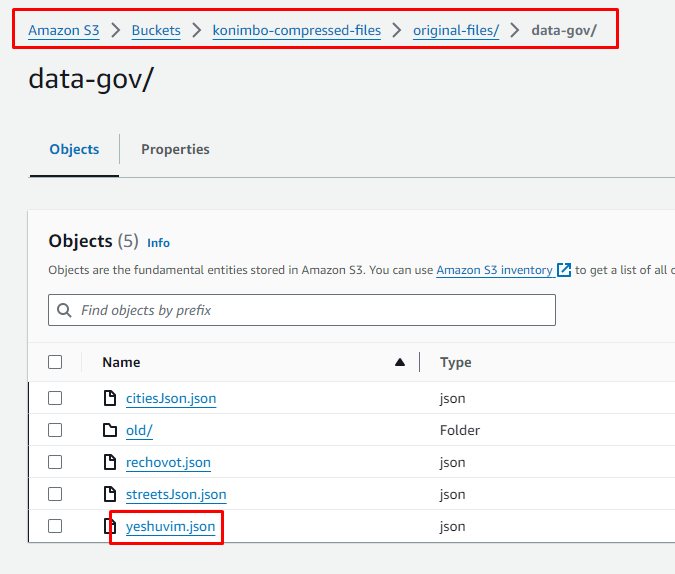Navigate to original-files/ breadcrumb

click(x=456, y=31)
